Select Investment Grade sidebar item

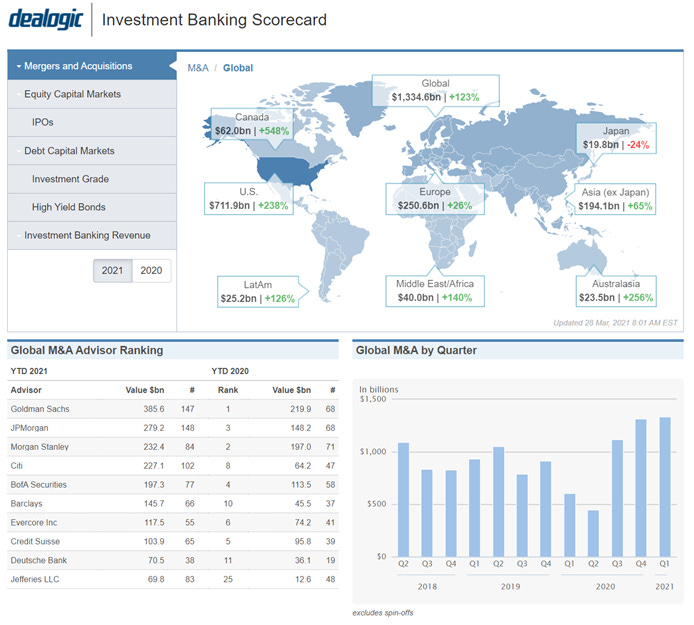coord(92,179)
